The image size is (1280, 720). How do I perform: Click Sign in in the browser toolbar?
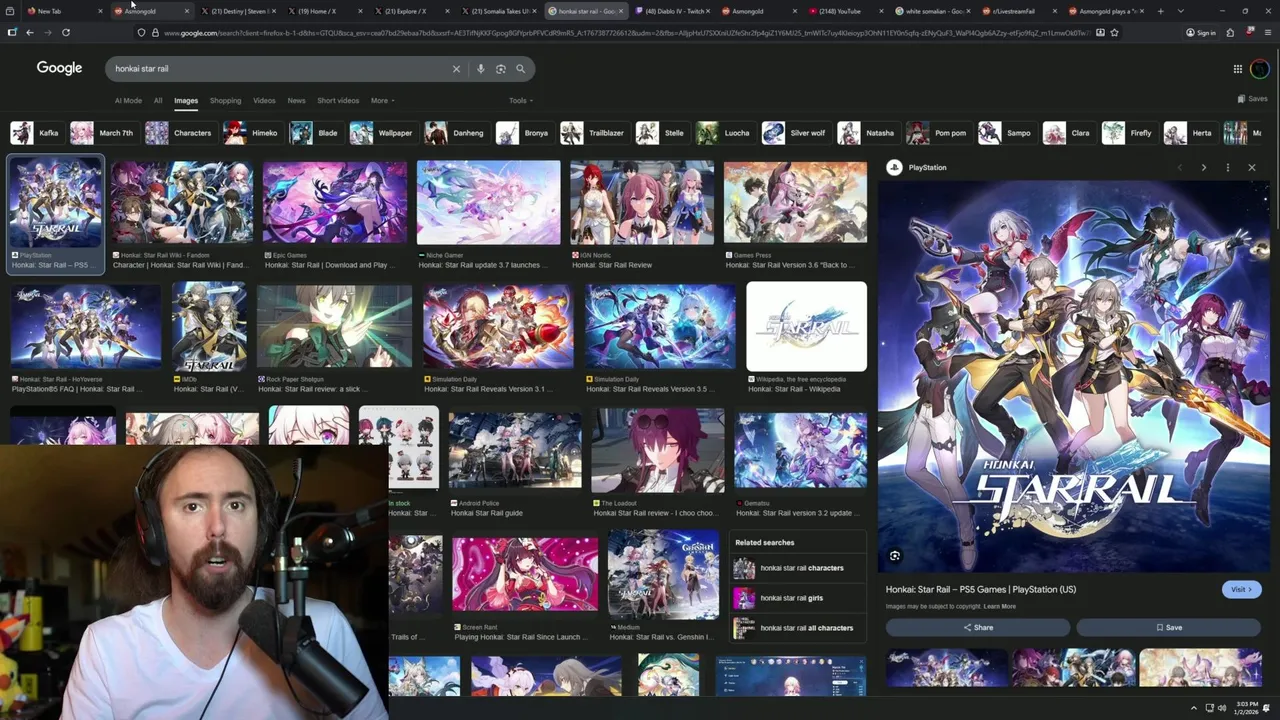click(1201, 32)
